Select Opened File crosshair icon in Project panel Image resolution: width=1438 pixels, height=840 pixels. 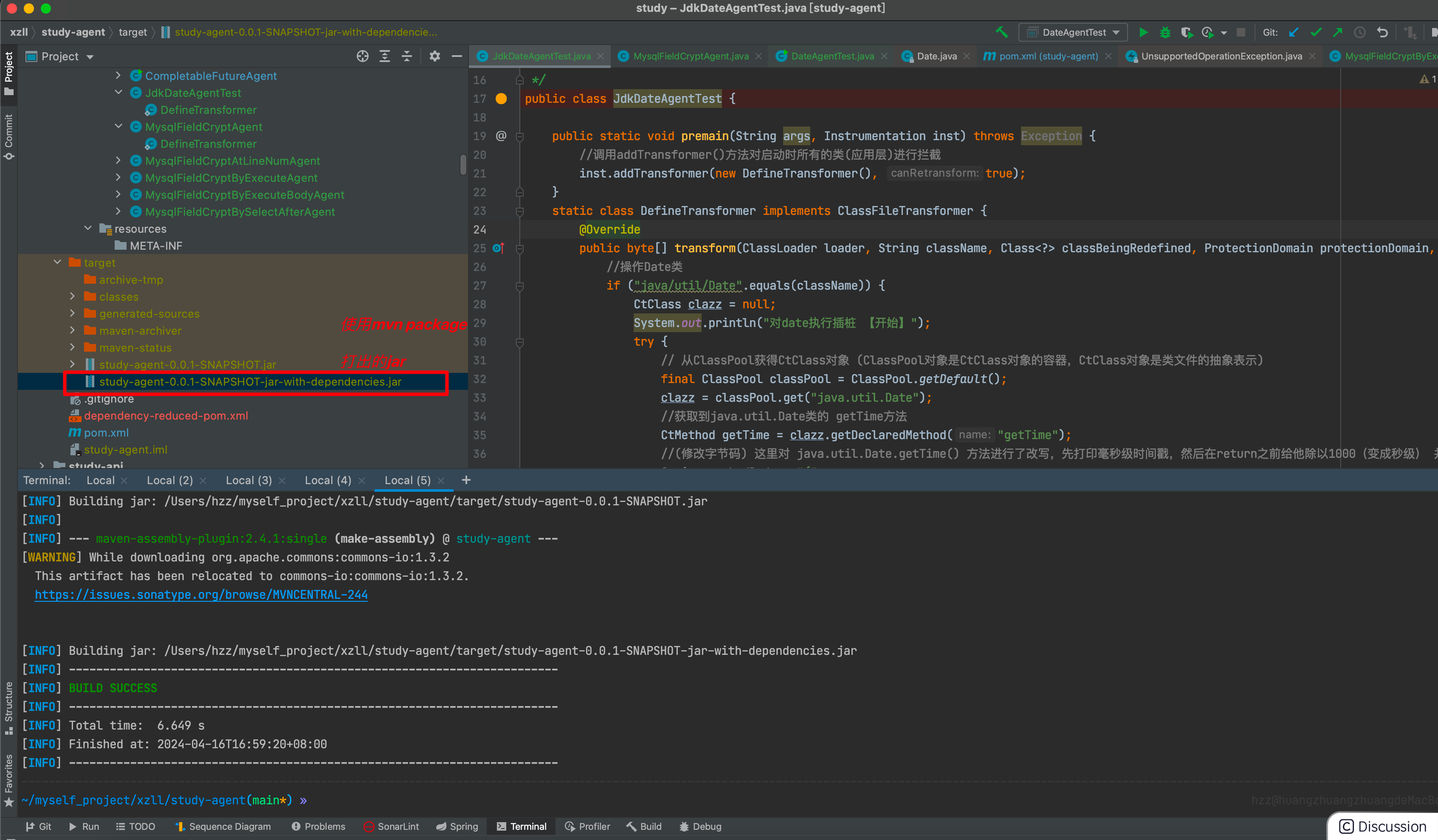362,56
